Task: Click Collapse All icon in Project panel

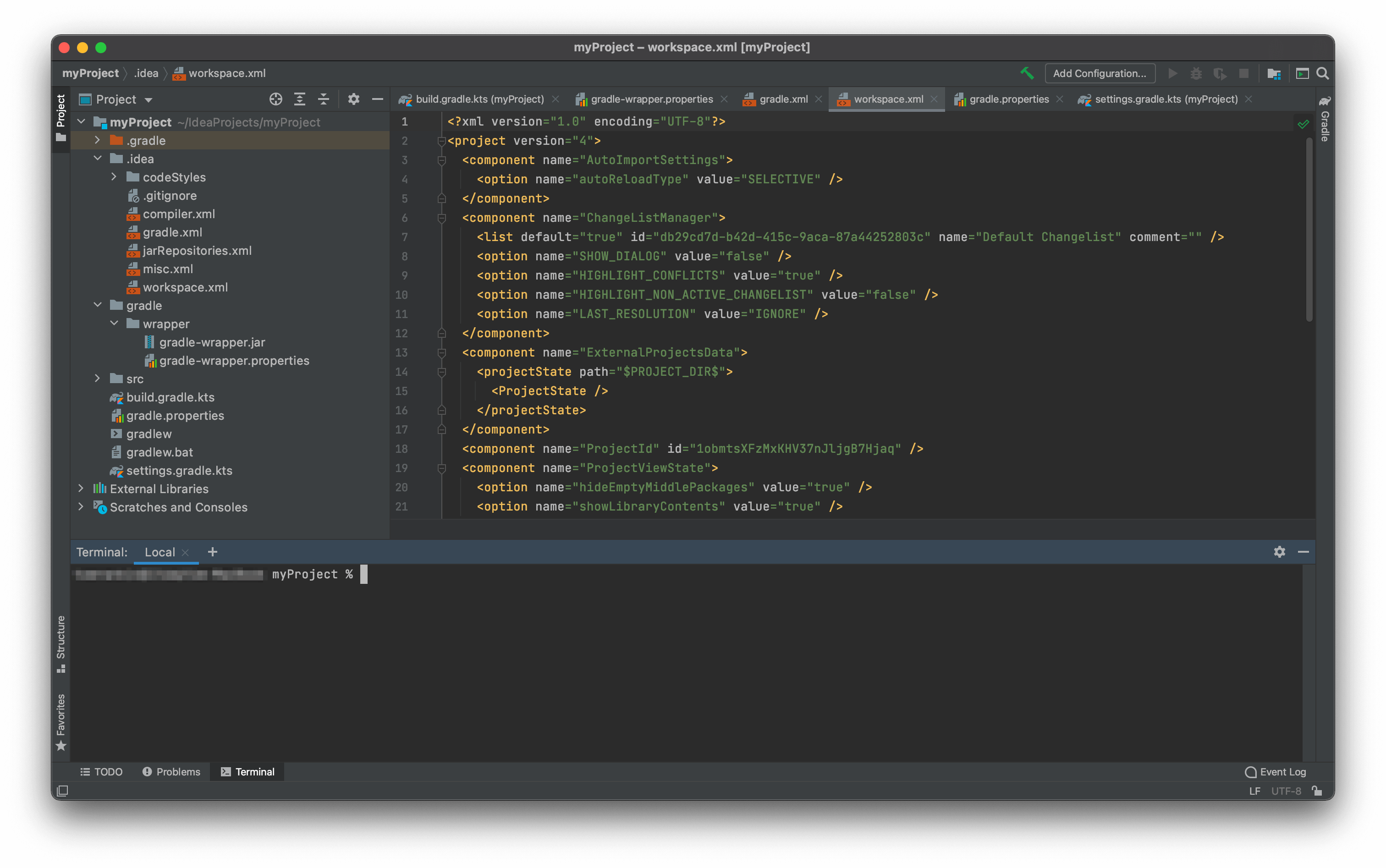Action: click(x=324, y=99)
